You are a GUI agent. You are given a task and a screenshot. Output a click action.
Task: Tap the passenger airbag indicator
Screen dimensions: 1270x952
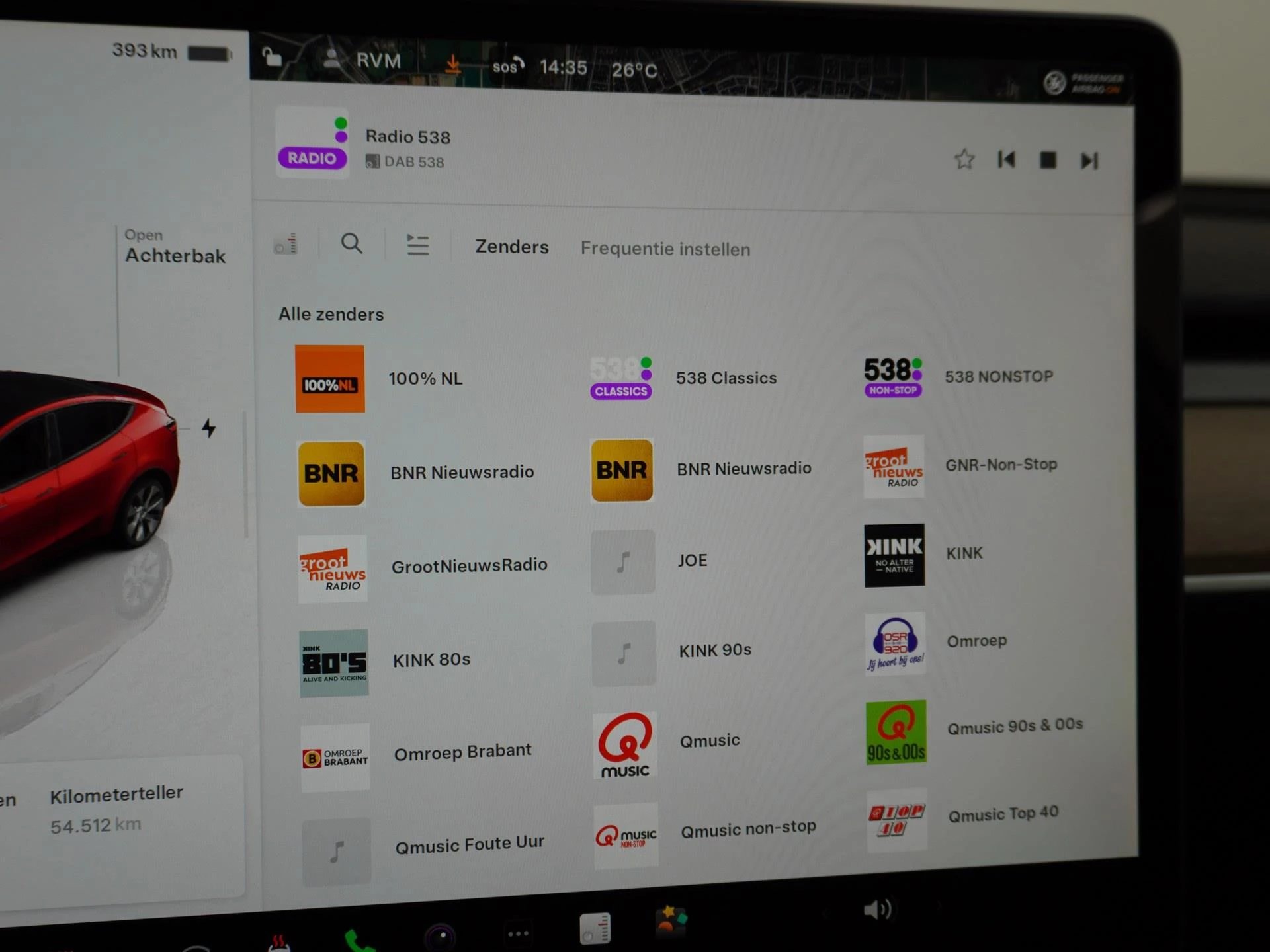1083,83
